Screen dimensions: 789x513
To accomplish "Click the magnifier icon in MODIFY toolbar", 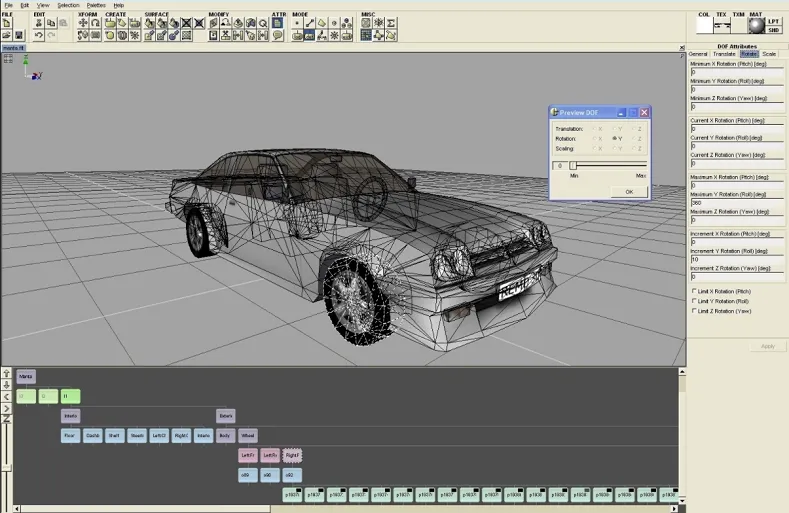I will coord(263,23).
